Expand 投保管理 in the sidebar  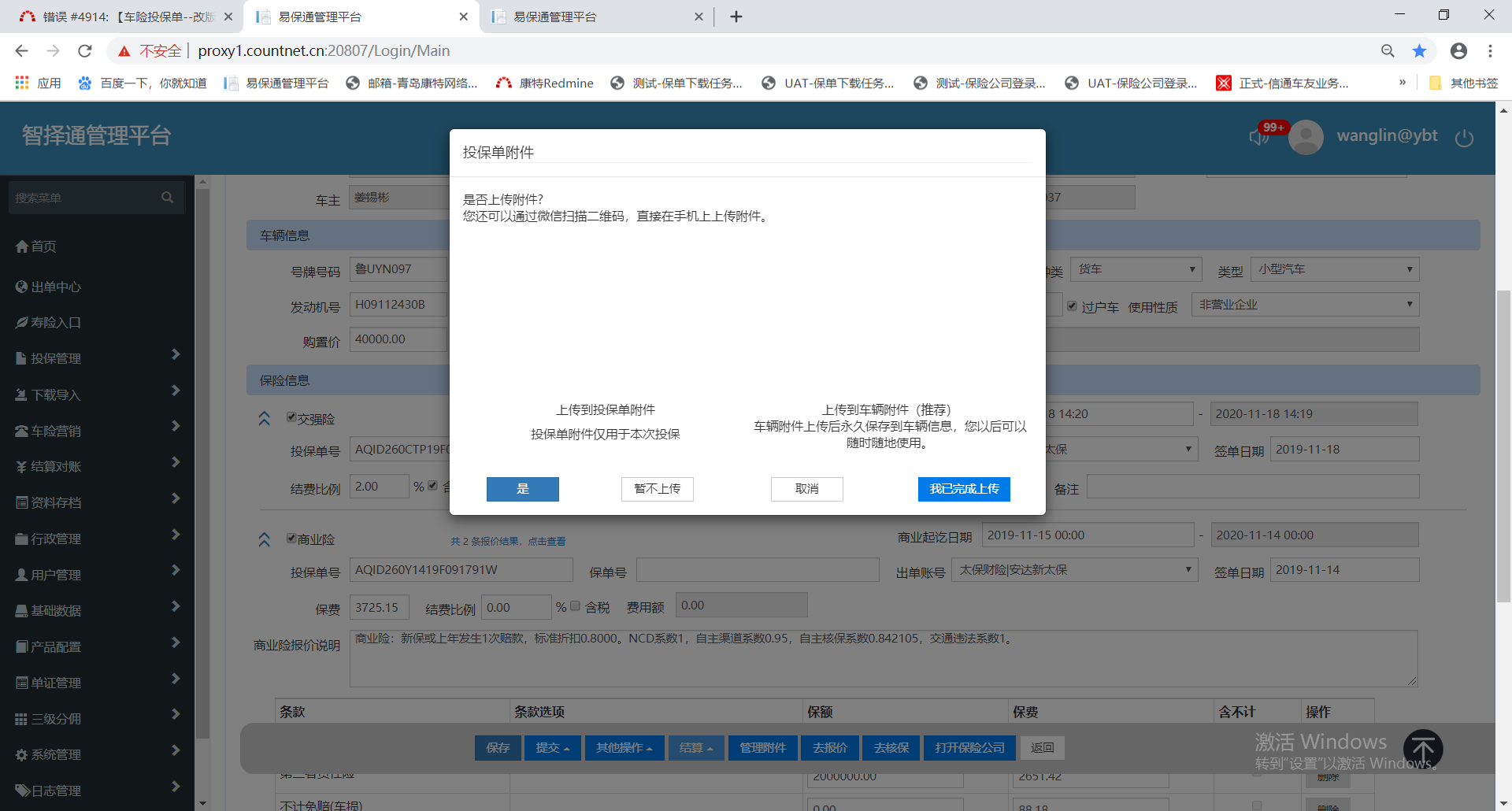[97, 358]
